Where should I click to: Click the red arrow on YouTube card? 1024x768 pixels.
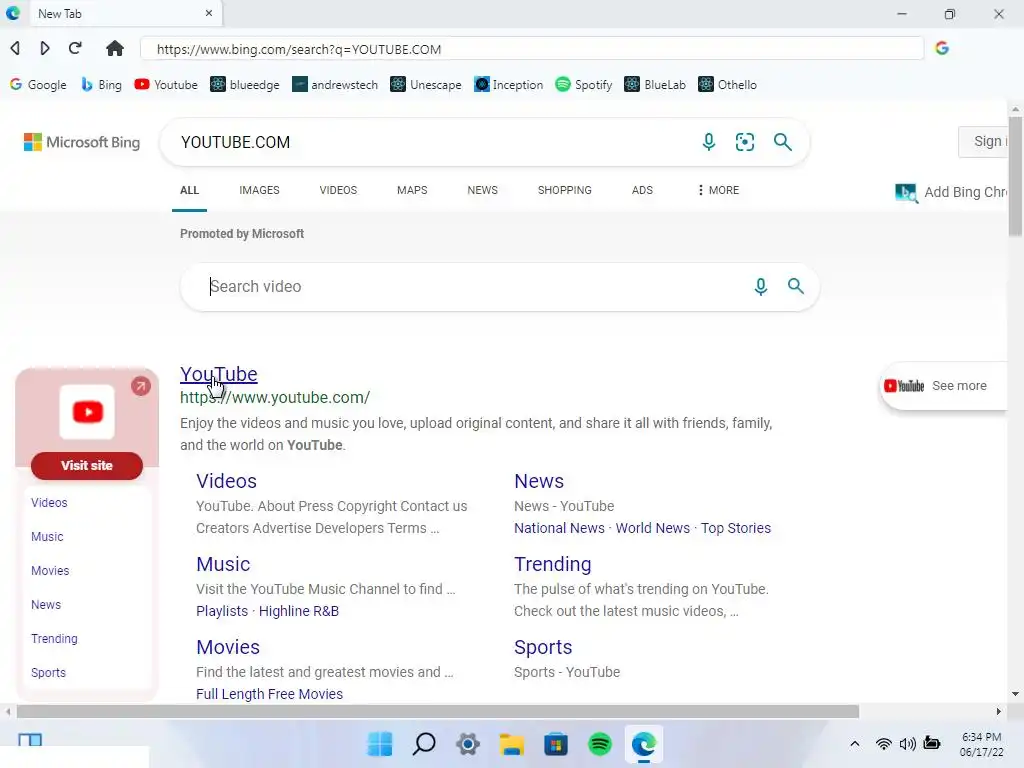(140, 386)
